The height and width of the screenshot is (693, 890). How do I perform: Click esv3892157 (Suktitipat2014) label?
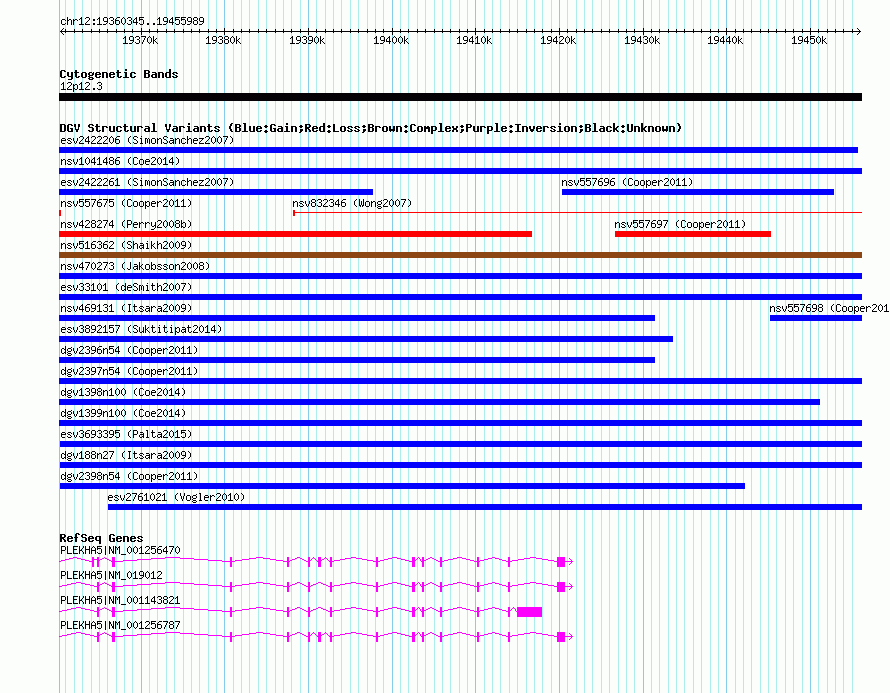141,329
